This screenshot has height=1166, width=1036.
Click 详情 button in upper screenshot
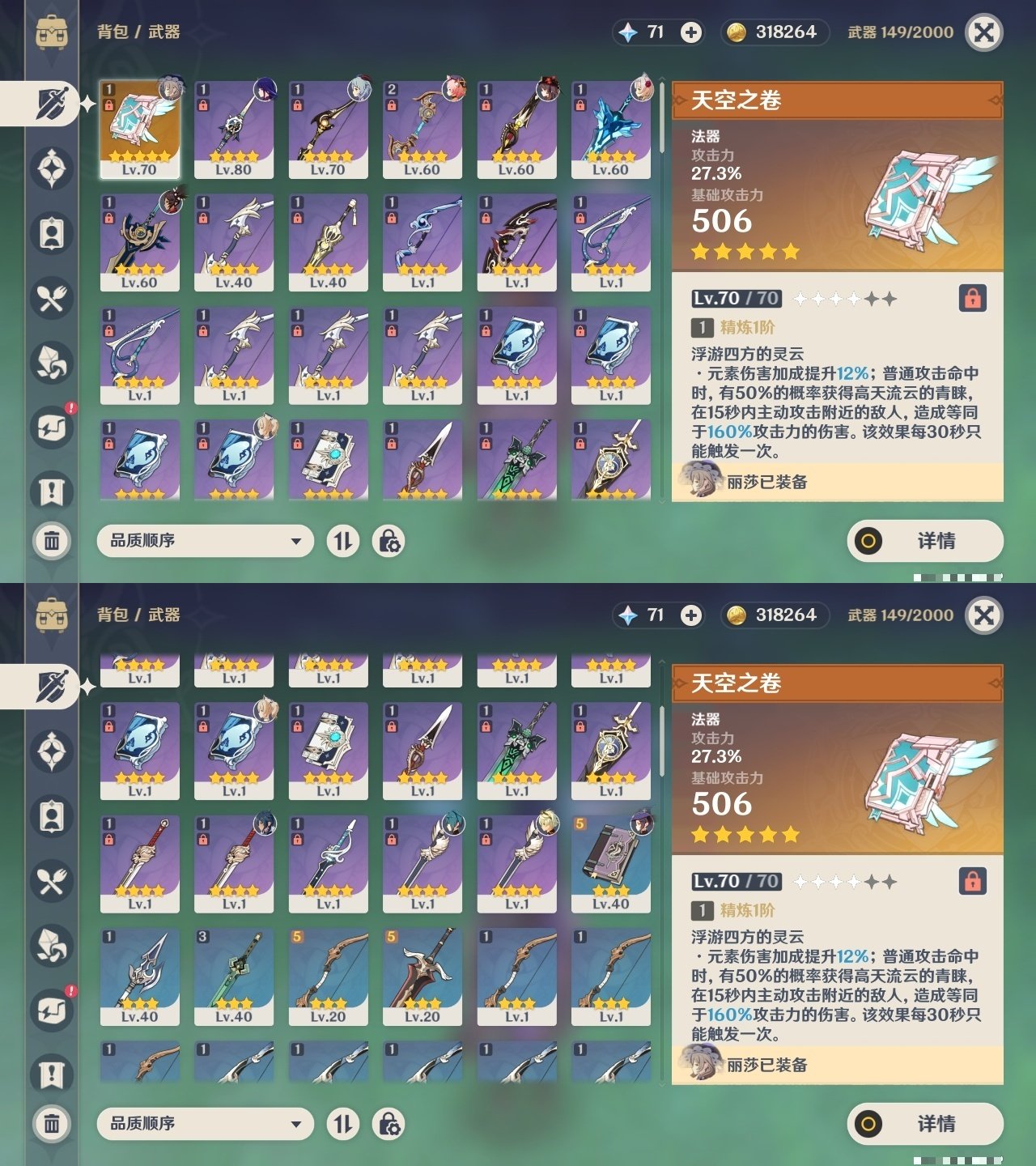925,541
